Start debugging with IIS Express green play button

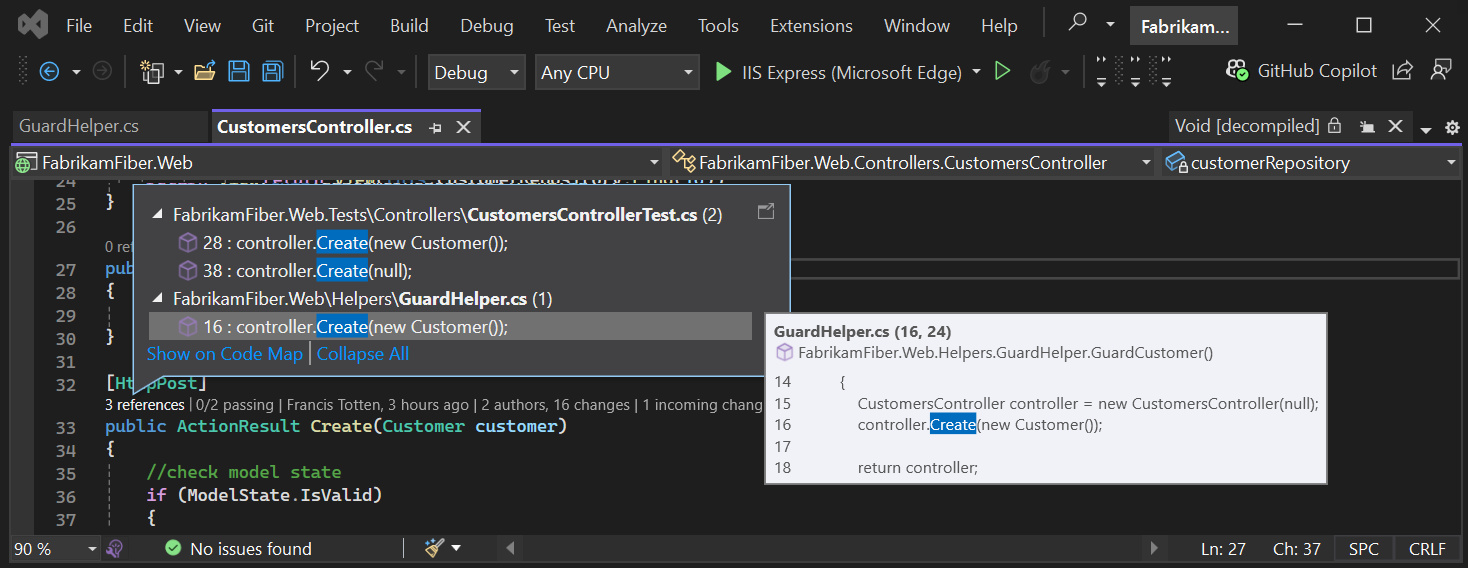click(x=723, y=72)
